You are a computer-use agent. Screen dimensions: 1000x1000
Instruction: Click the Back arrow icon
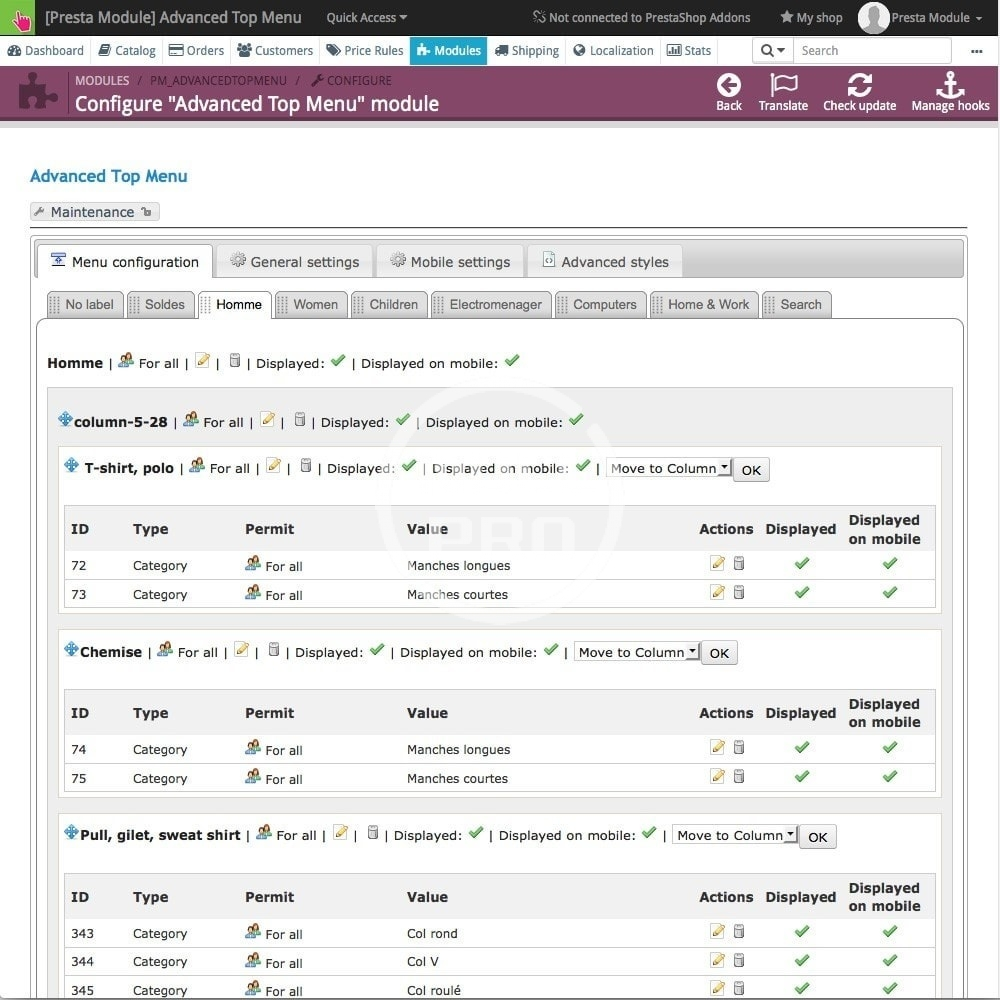[x=729, y=86]
